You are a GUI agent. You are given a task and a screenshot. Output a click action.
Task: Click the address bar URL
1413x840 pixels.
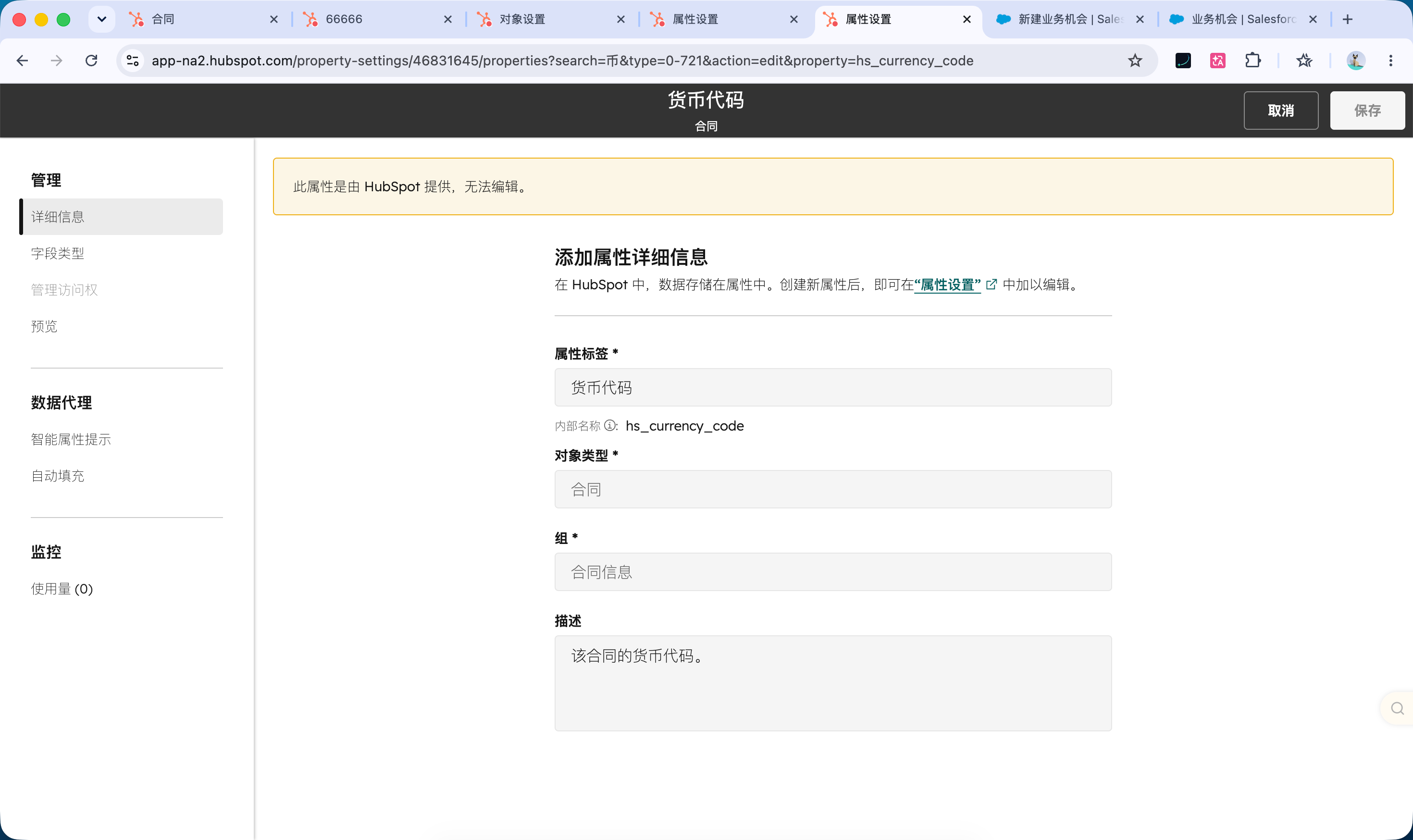click(x=562, y=61)
